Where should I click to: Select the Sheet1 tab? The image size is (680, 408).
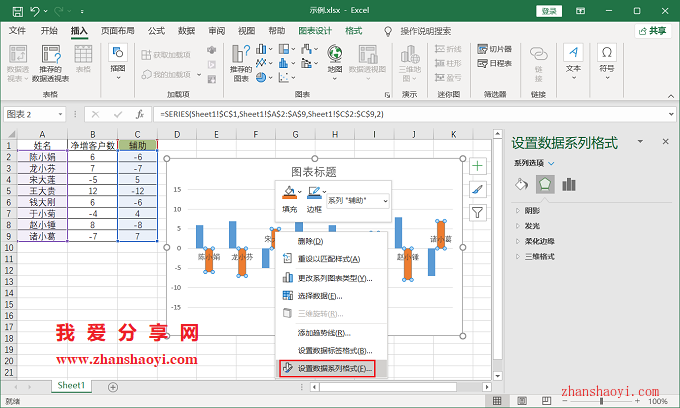pos(71,385)
